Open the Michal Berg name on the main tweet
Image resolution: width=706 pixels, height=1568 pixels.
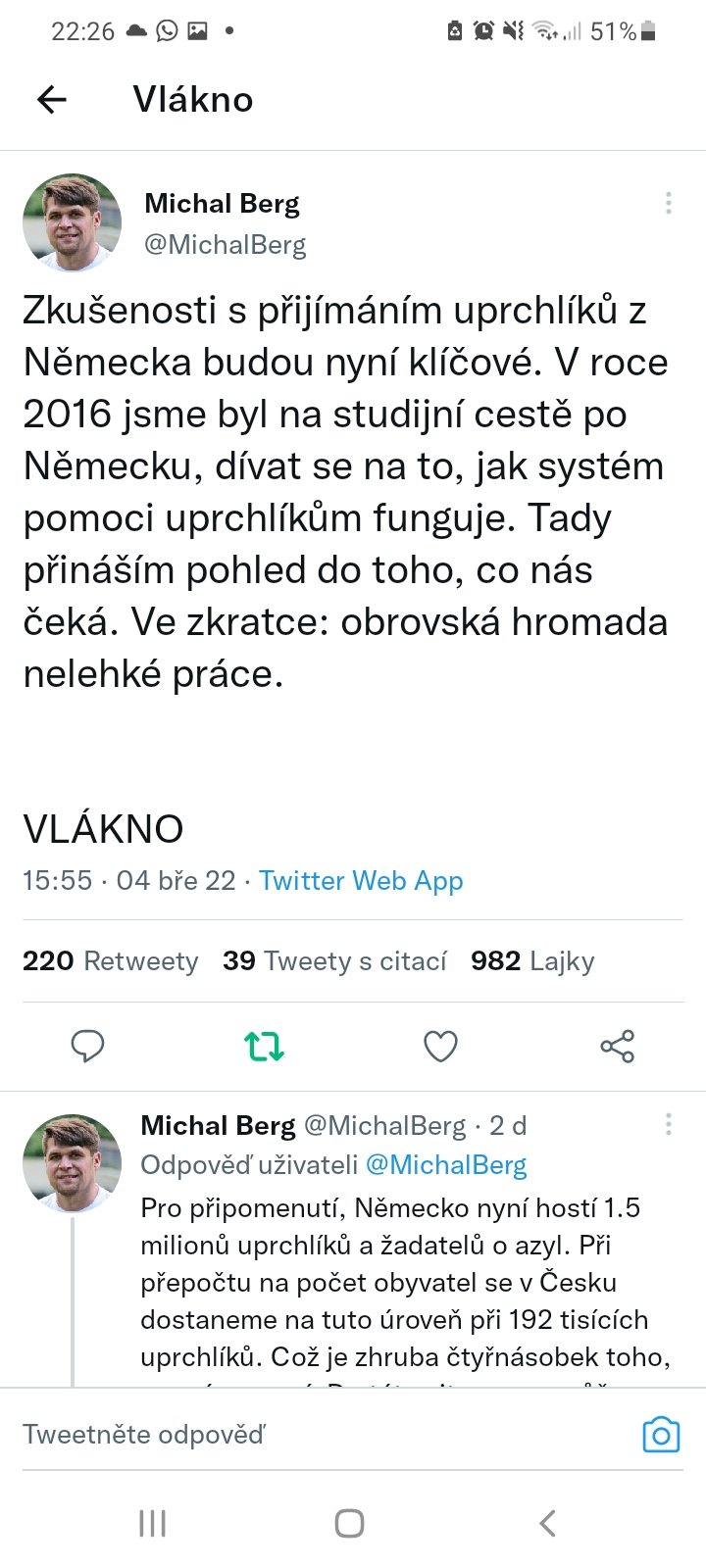coord(223,204)
